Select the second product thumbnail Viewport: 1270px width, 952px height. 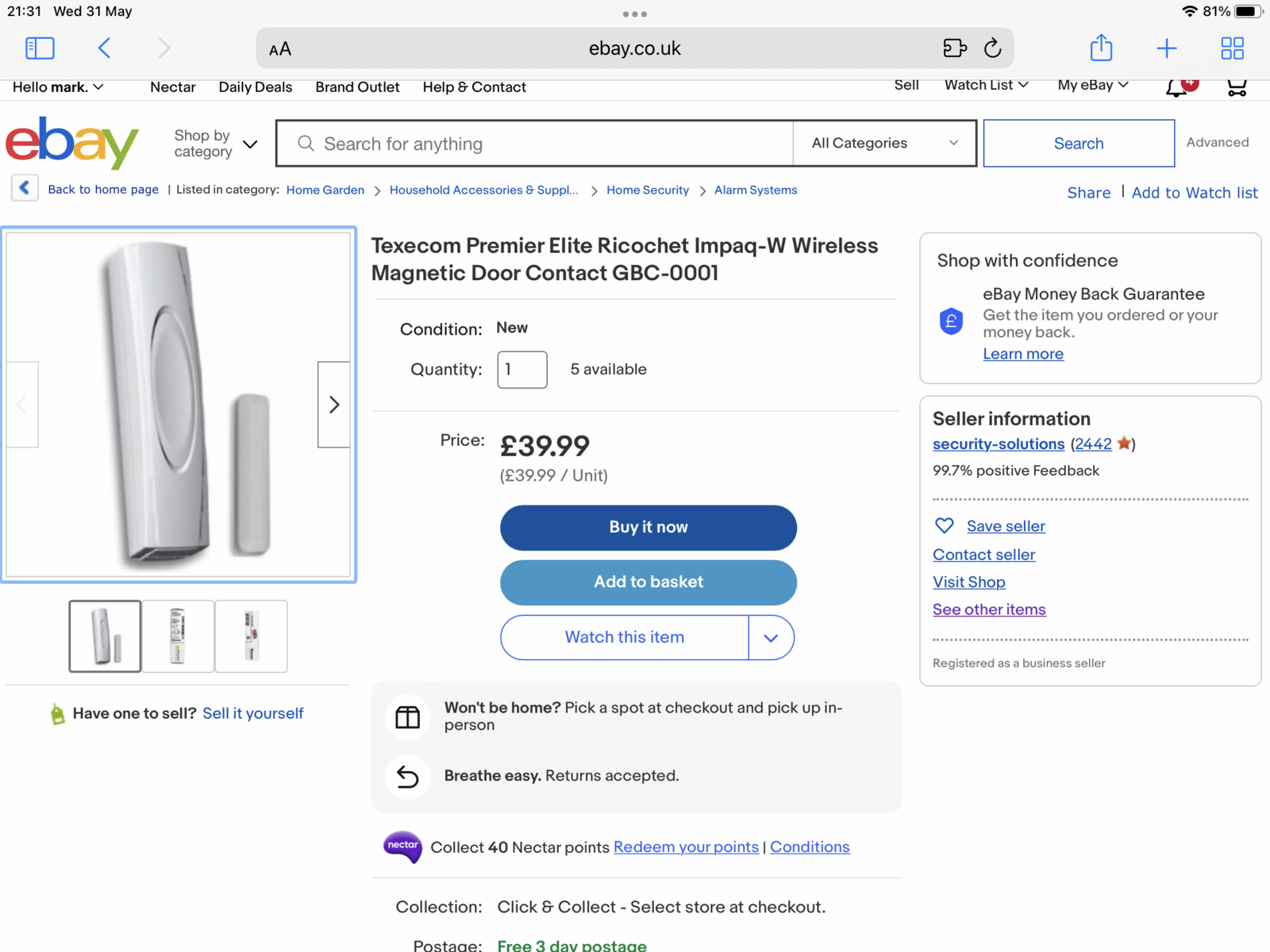coord(178,636)
